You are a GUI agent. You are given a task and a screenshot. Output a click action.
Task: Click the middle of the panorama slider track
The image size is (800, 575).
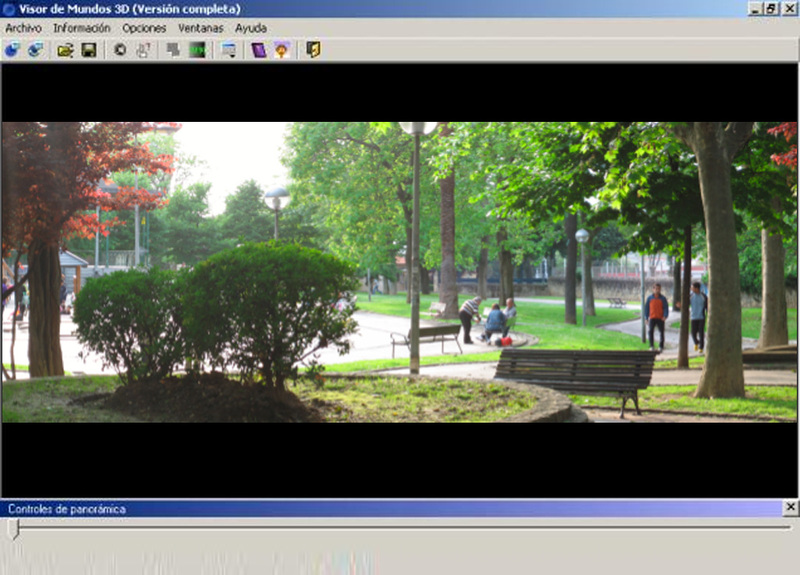(x=401, y=527)
